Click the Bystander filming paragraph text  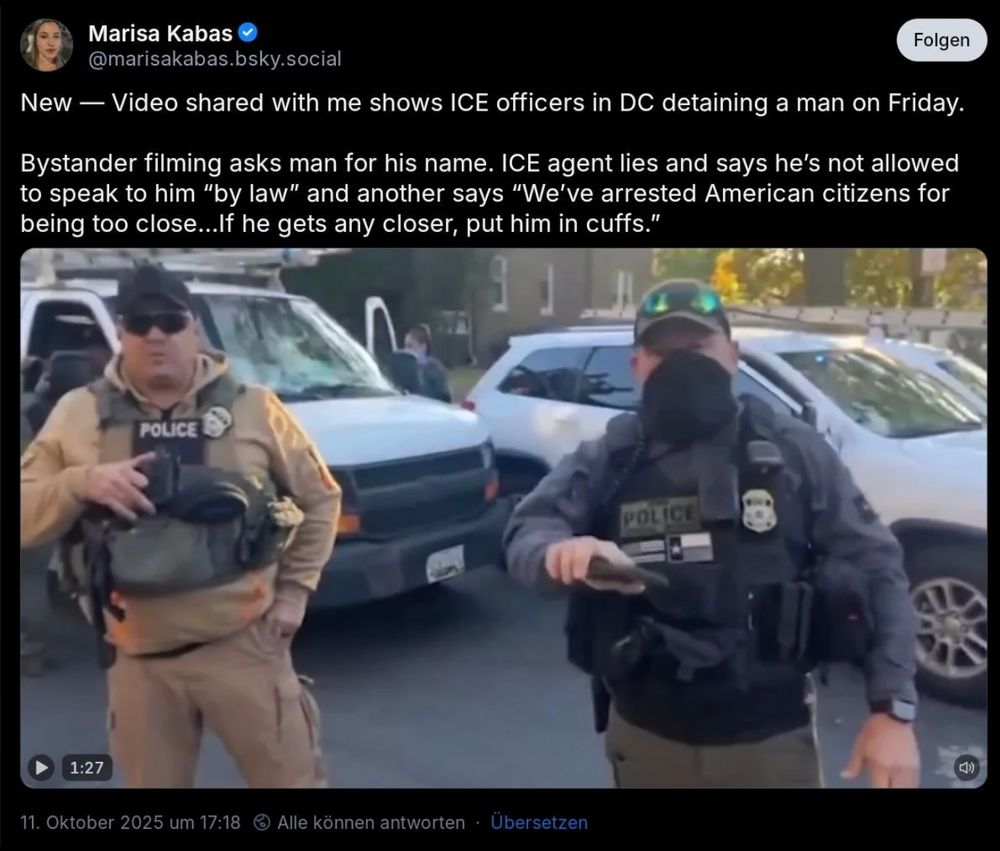[490, 193]
